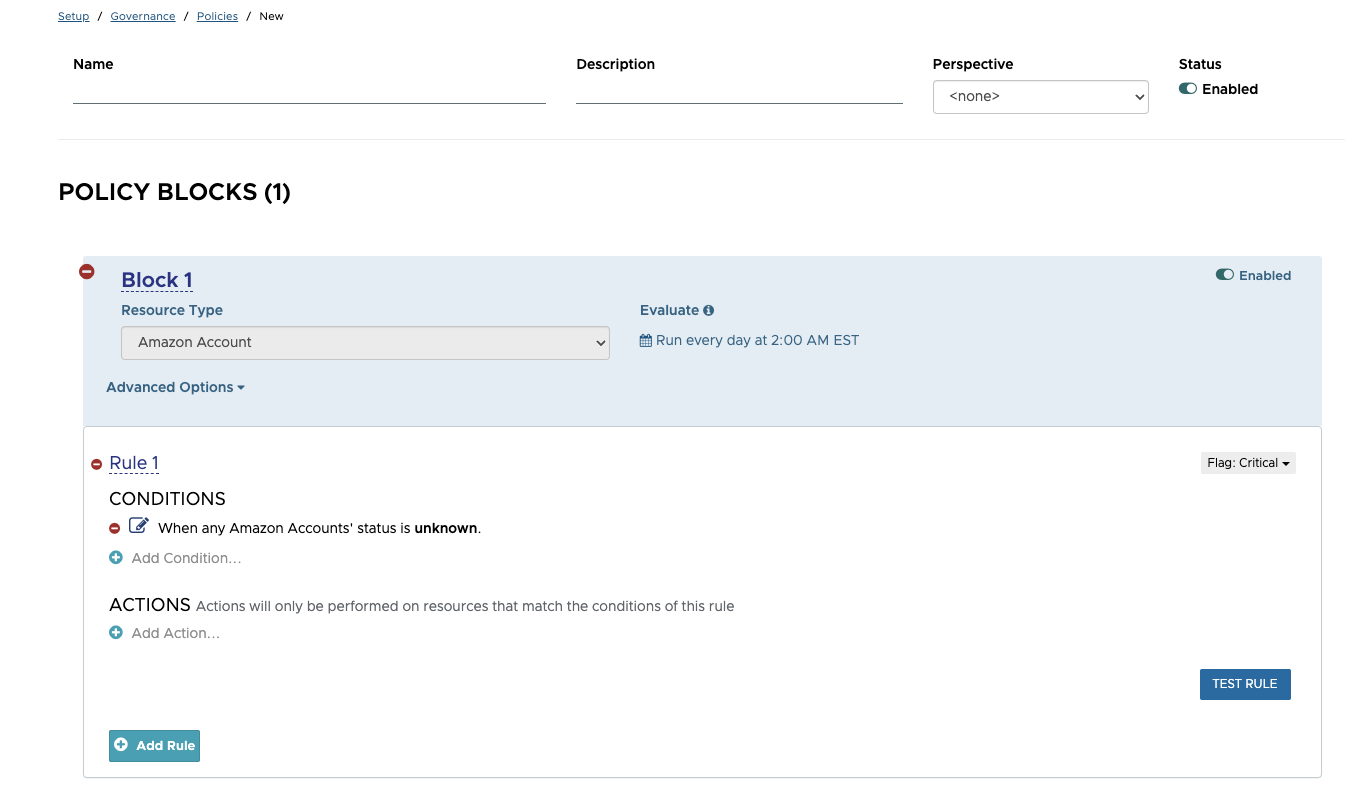This screenshot has width=1346, height=810.
Task: Focus the policy Name input field
Action: click(x=309, y=92)
